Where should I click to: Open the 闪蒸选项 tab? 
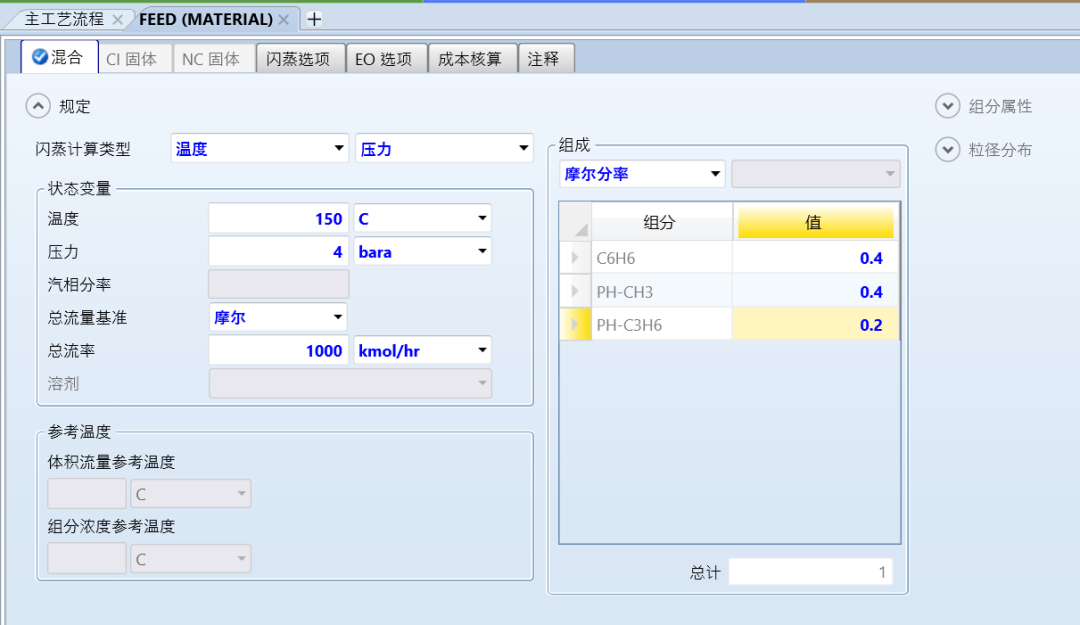pyautogui.click(x=298, y=59)
